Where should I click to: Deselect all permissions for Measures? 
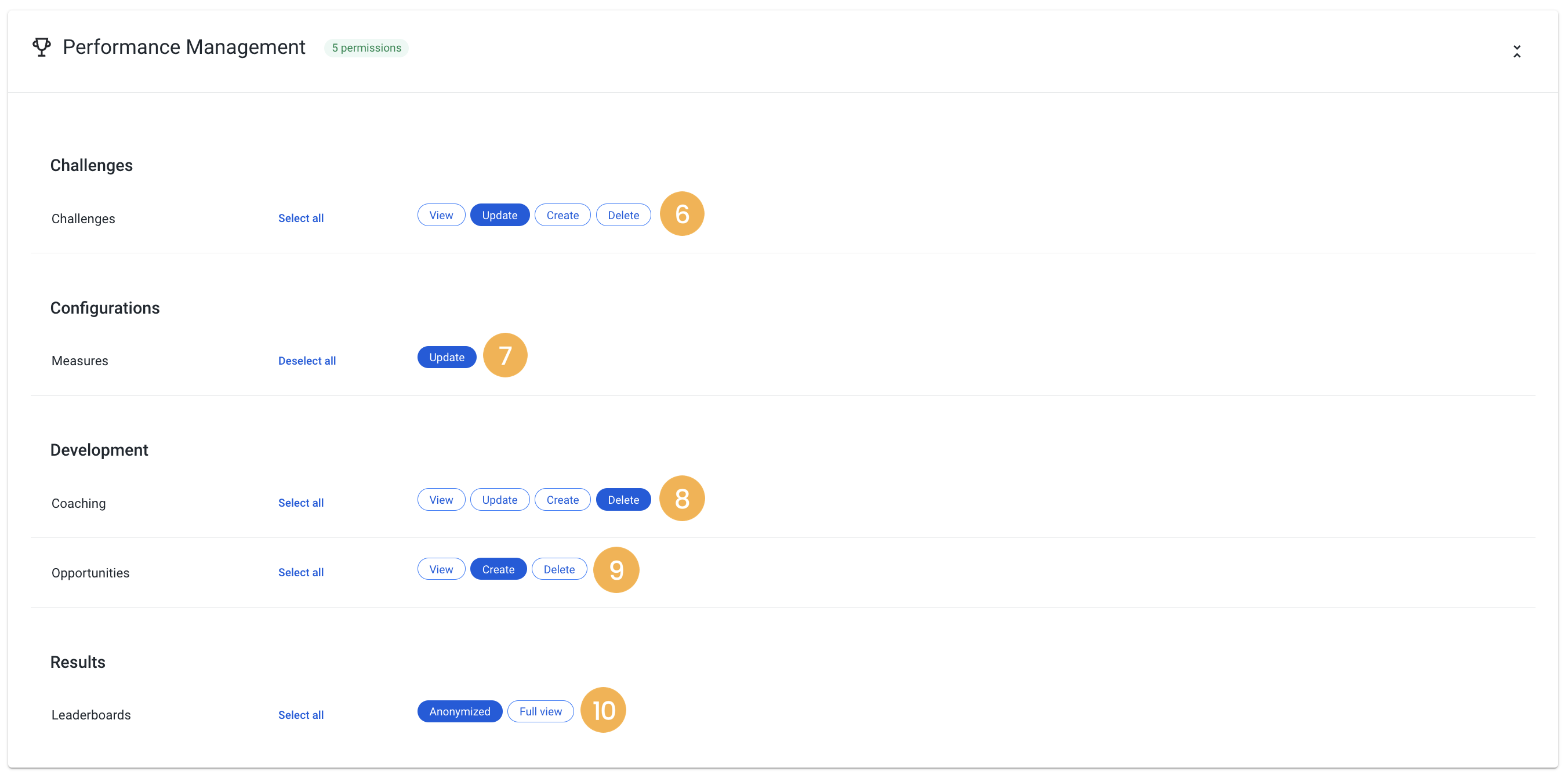307,361
